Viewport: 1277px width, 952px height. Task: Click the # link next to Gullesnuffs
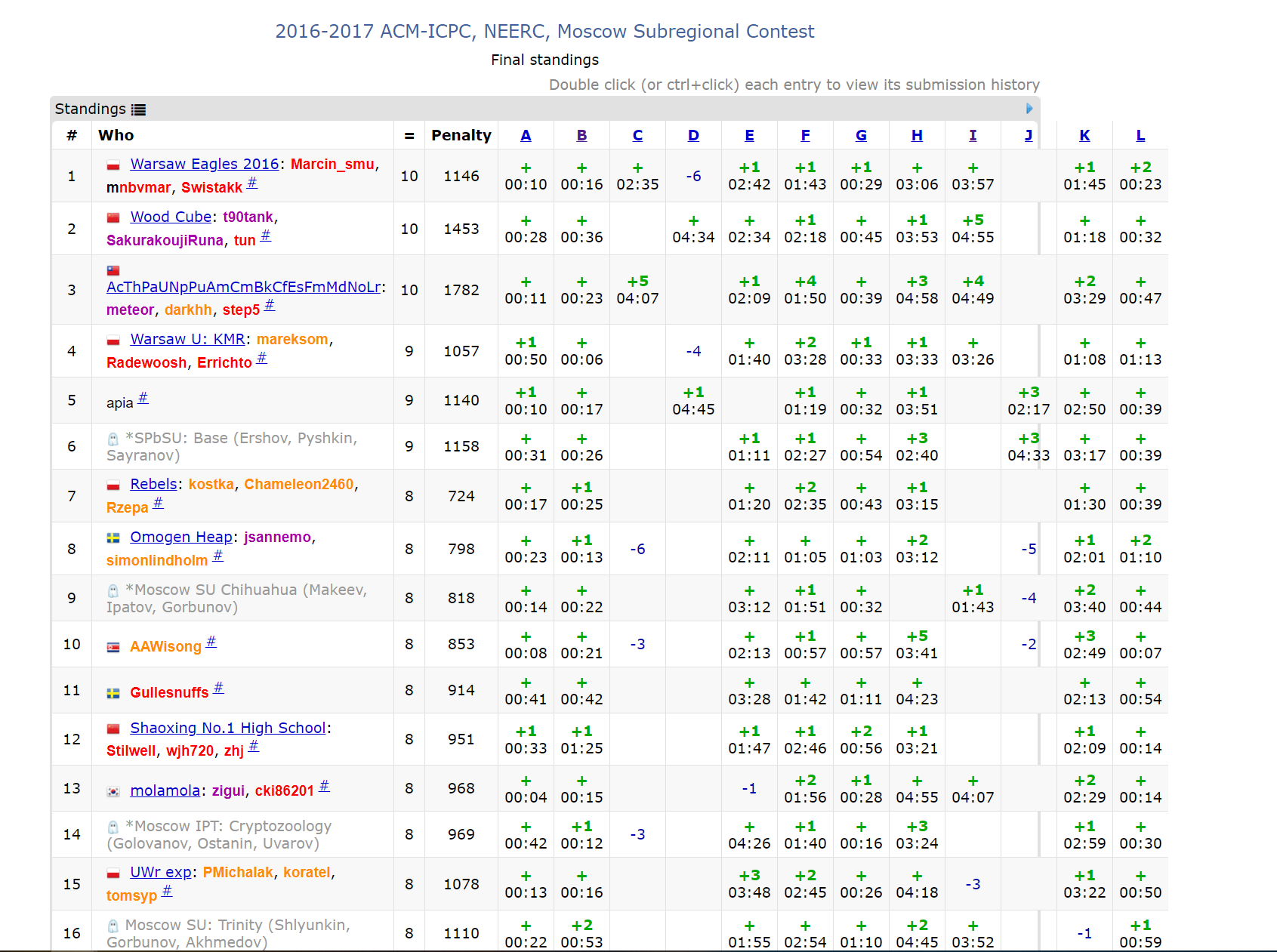[218, 688]
